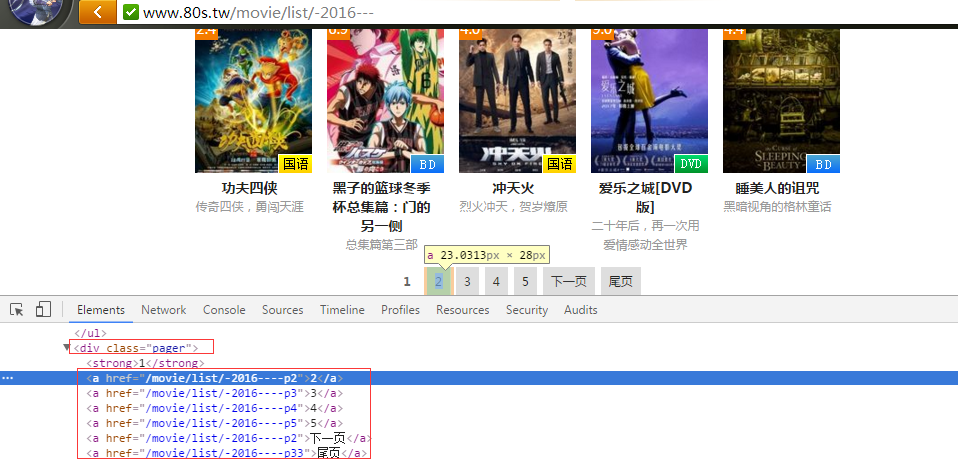The image size is (958, 461).
Task: Click the 爱乐之城[DVD版] title link
Action: tap(645, 197)
